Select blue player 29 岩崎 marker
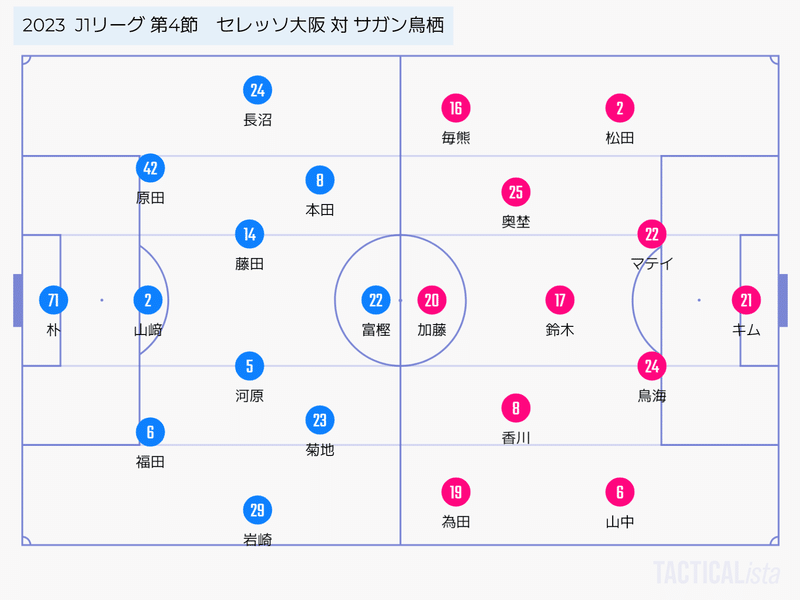800x600 pixels. click(x=257, y=510)
